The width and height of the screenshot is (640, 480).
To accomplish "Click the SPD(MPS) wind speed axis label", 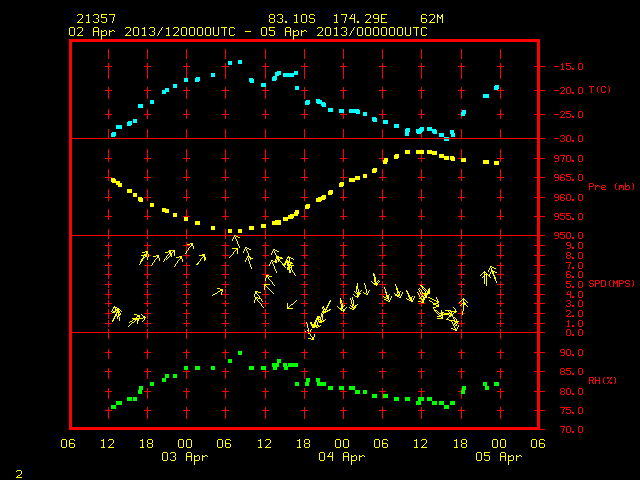I will pyautogui.click(x=611, y=283).
